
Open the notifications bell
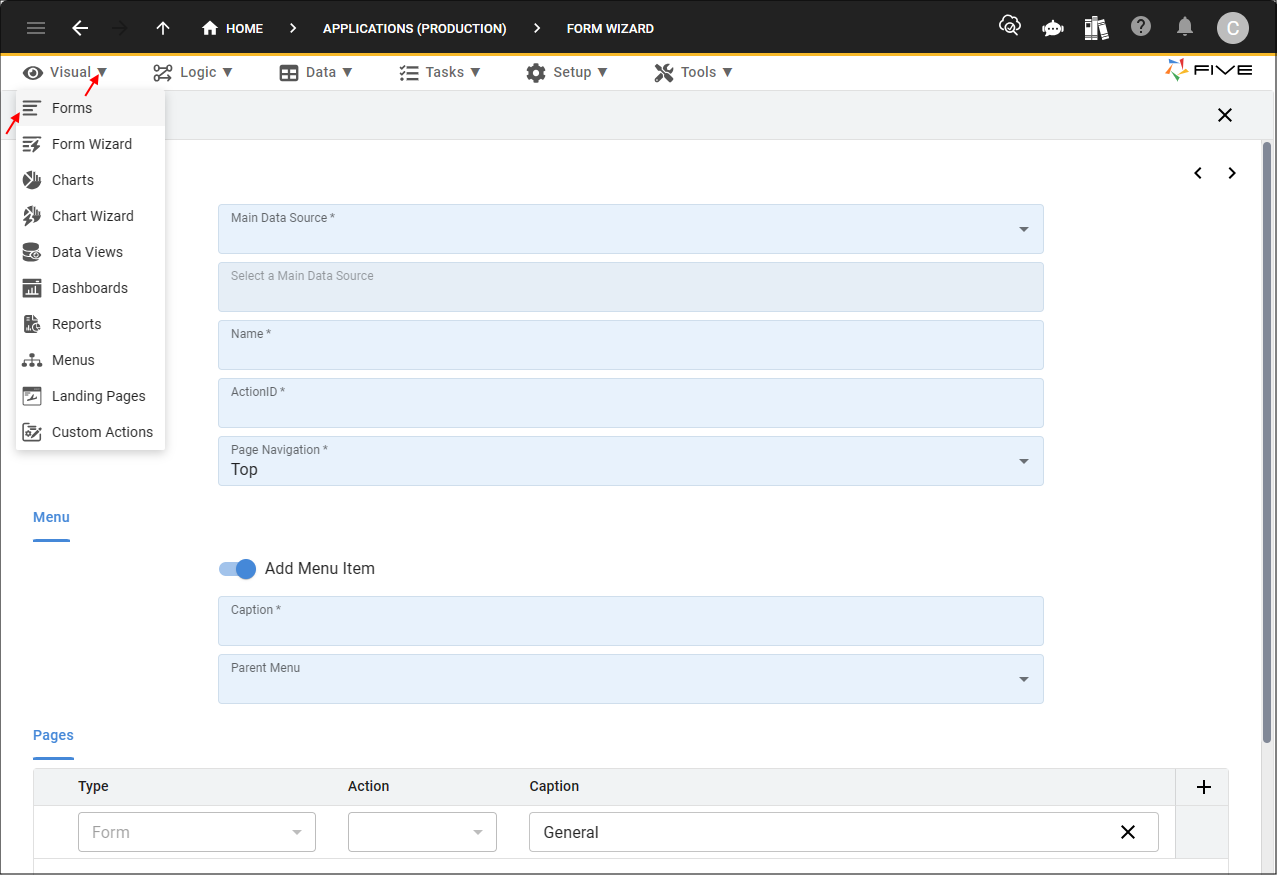pyautogui.click(x=1185, y=27)
